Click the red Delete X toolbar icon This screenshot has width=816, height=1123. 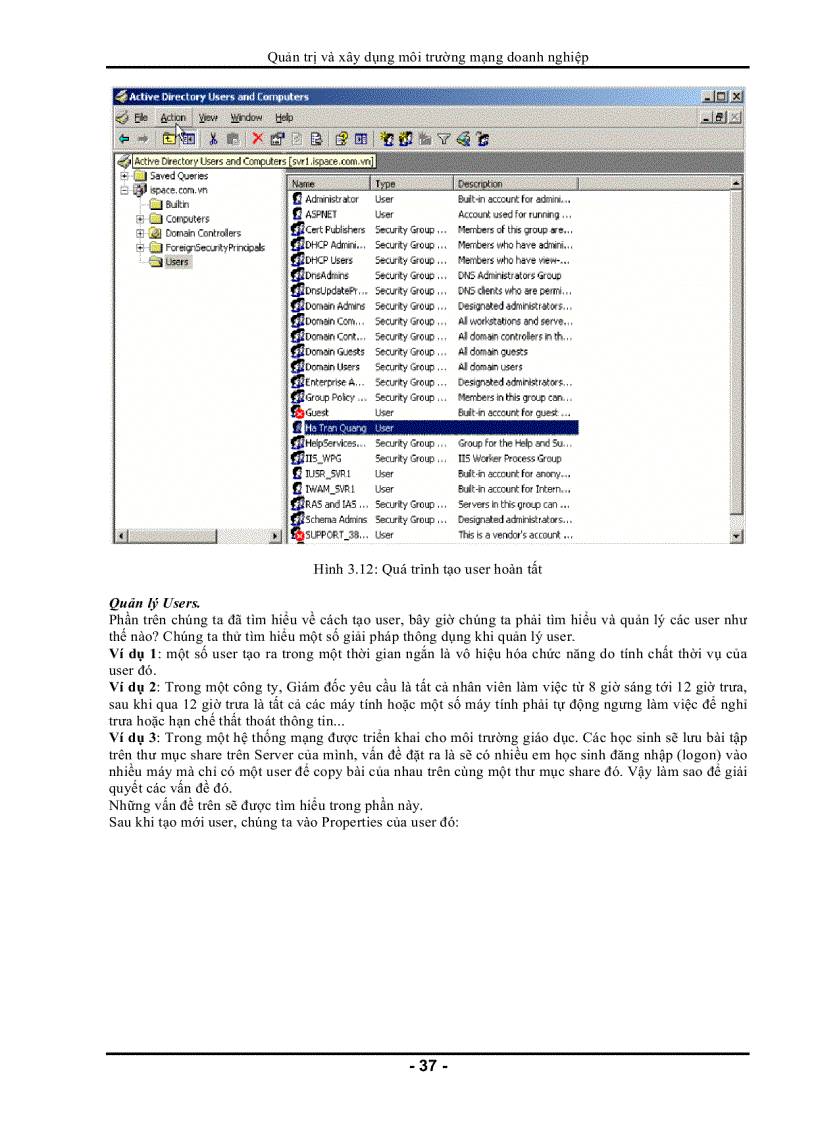click(x=257, y=139)
